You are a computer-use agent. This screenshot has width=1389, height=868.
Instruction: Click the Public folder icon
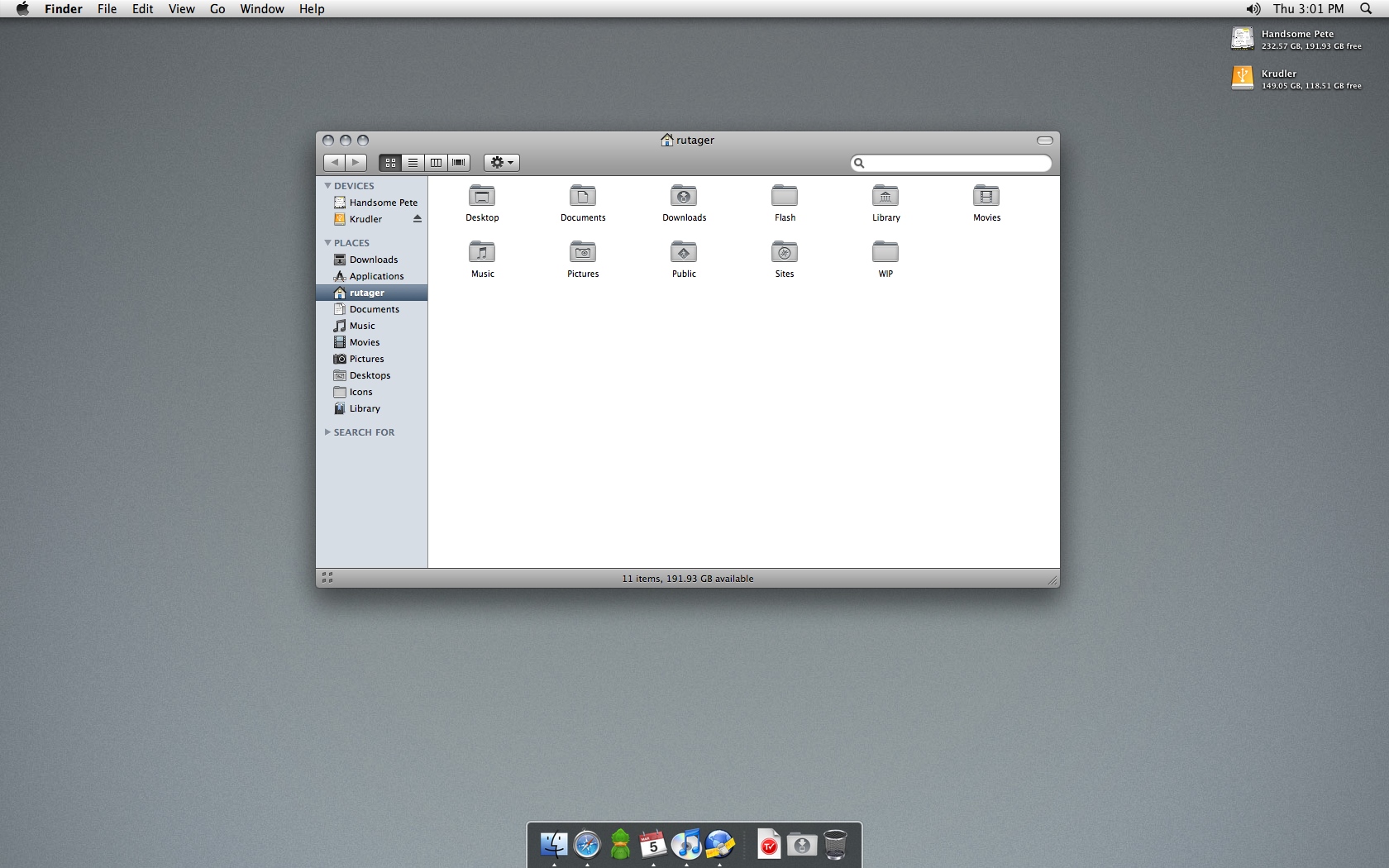pos(684,253)
